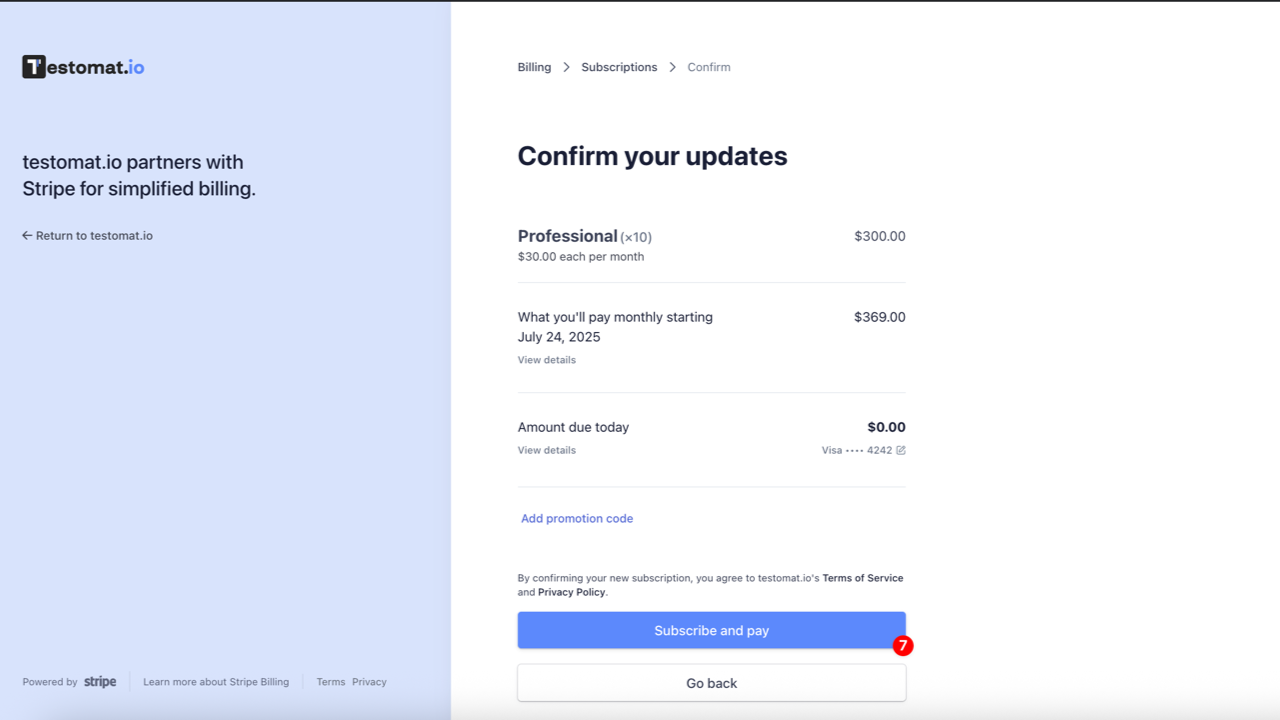Image resolution: width=1280 pixels, height=720 pixels.
Task: Open the Terms of Service link
Action: [862, 577]
